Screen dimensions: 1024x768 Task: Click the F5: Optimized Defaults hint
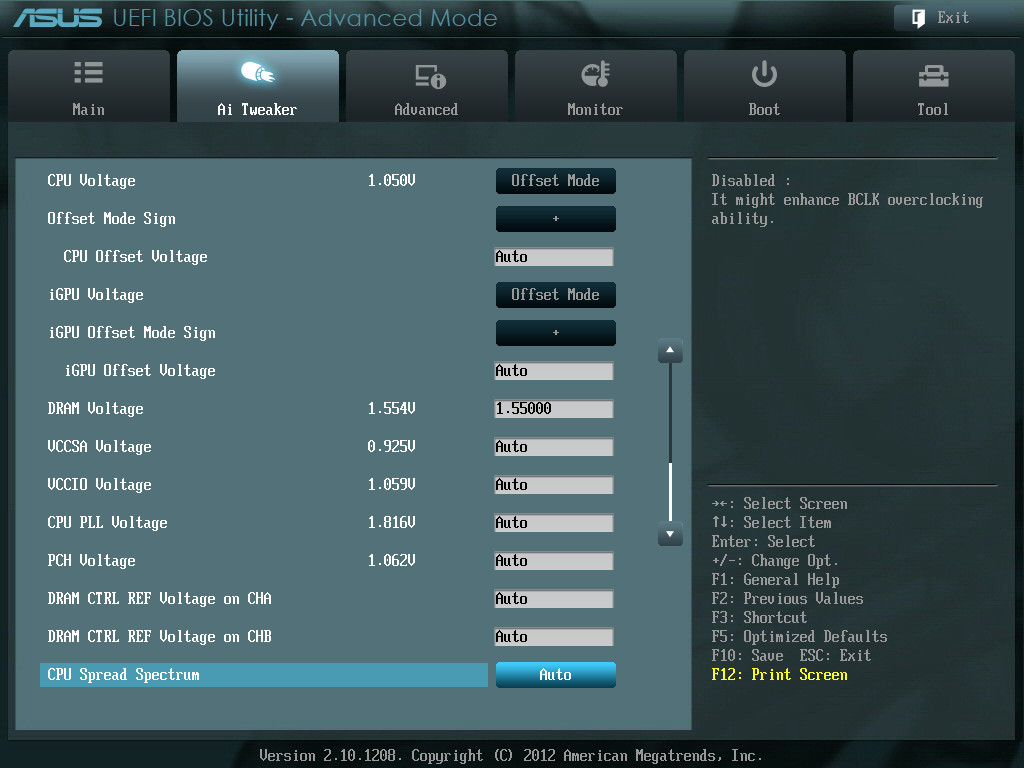799,637
